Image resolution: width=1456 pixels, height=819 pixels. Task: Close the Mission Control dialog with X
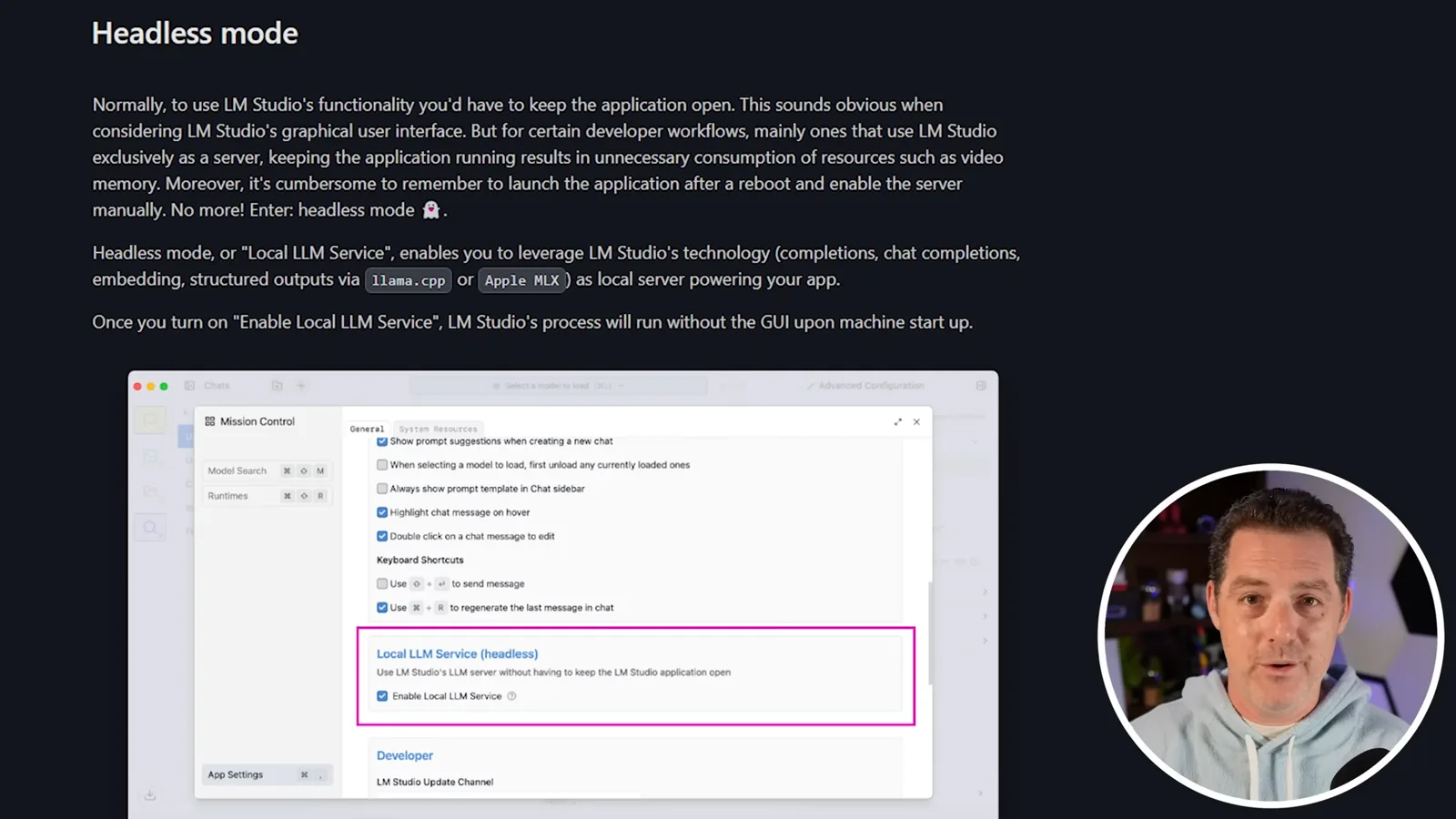coord(916,421)
